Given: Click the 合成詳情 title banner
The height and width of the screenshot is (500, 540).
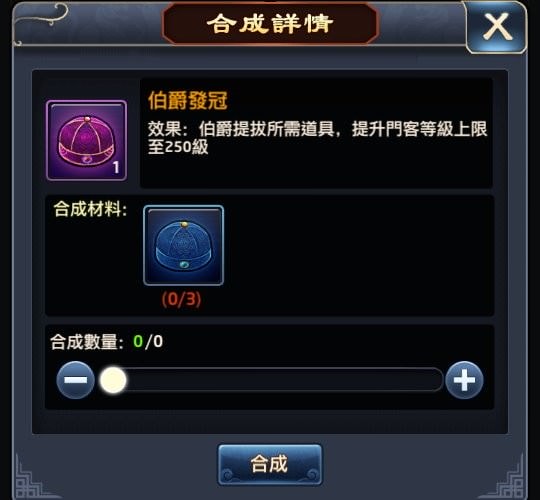Looking at the screenshot, I should pyautogui.click(x=270, y=24).
